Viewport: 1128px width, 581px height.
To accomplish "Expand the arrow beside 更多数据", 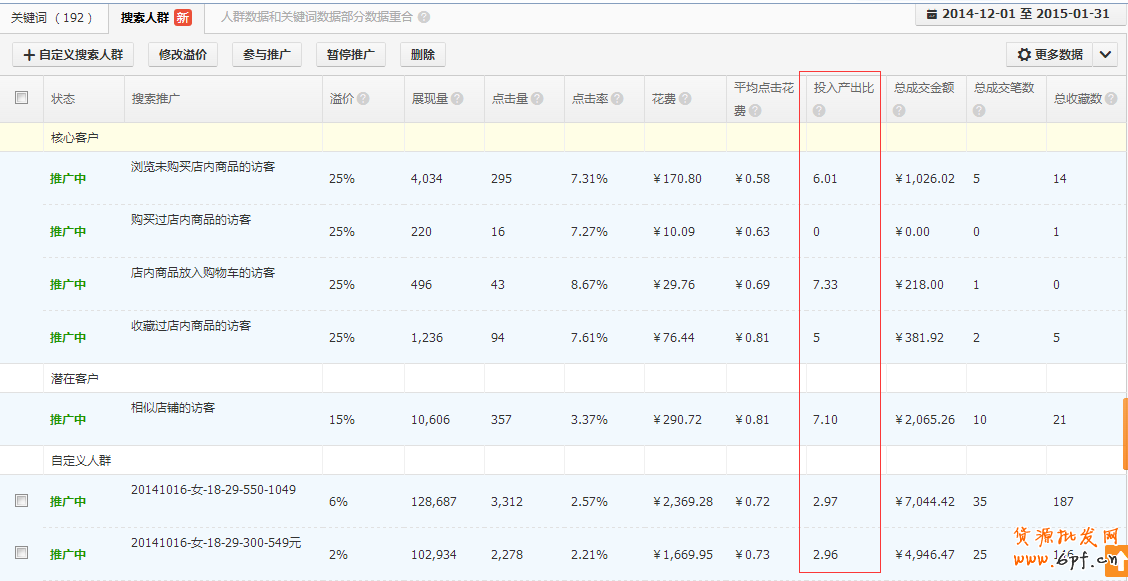I will click(x=1105, y=55).
